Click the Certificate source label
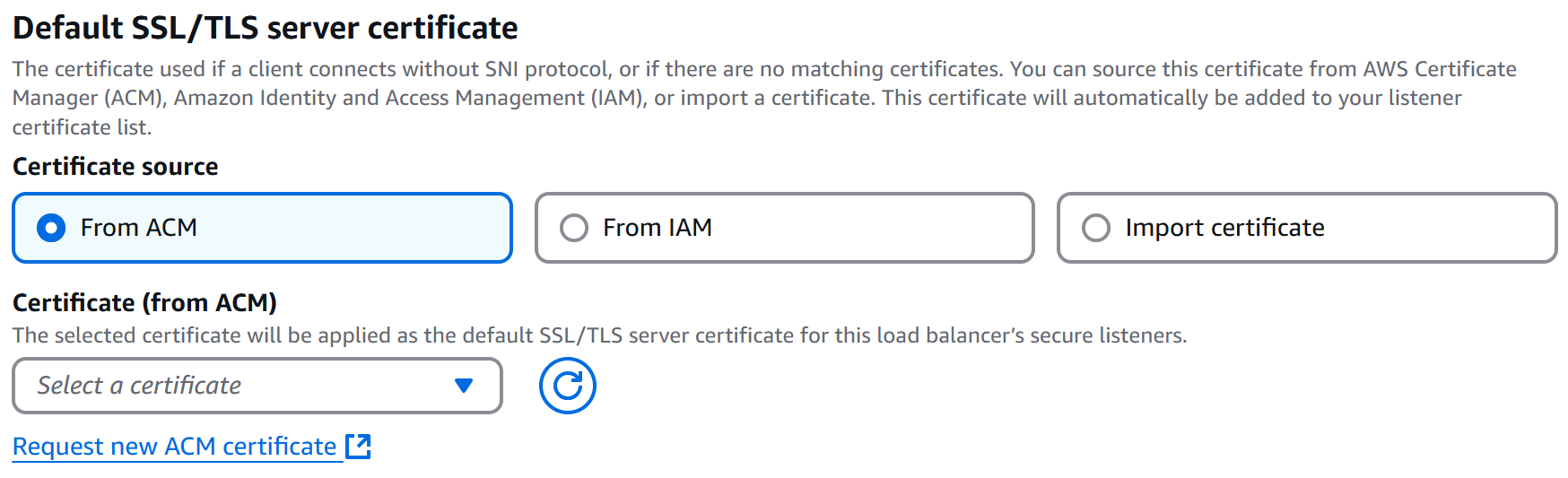Screen dimensions: 1568x478 tap(116, 167)
